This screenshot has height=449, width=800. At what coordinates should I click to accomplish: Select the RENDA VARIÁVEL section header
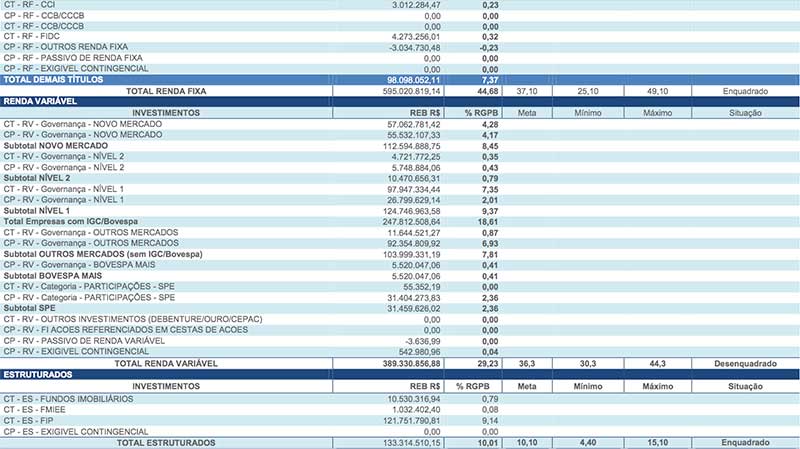pyautogui.click(x=38, y=102)
